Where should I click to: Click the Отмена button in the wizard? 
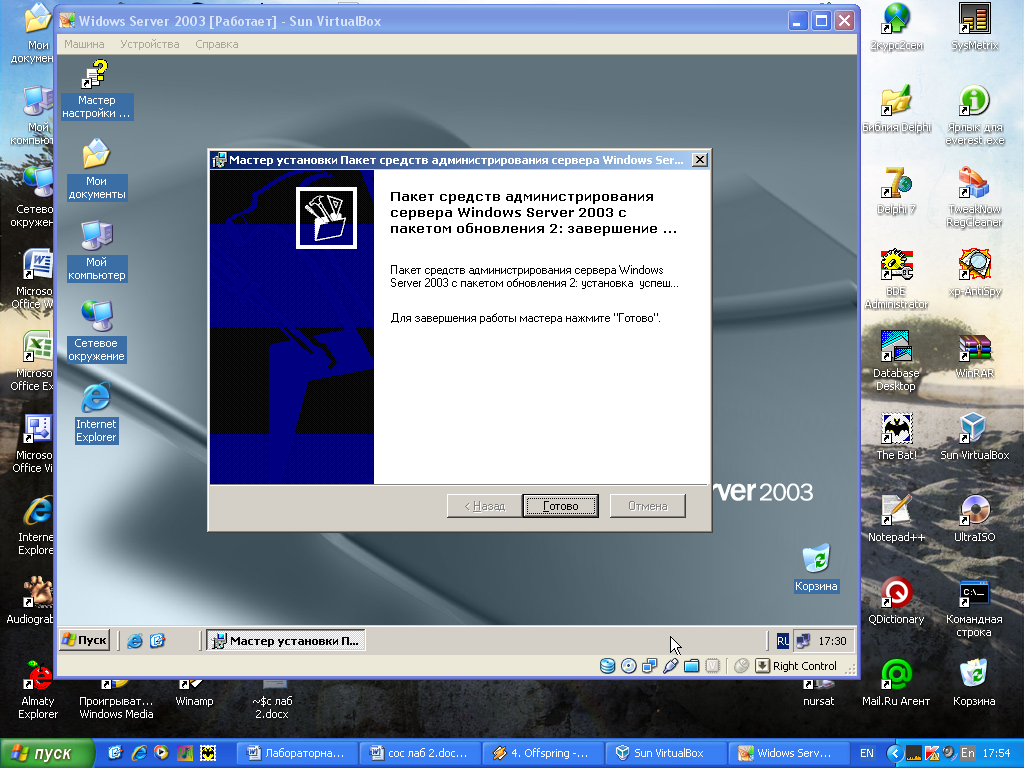click(647, 506)
